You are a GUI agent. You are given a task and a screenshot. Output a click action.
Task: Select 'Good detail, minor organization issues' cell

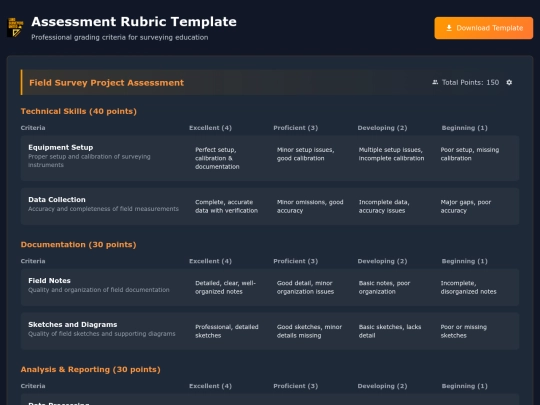(x=305, y=287)
